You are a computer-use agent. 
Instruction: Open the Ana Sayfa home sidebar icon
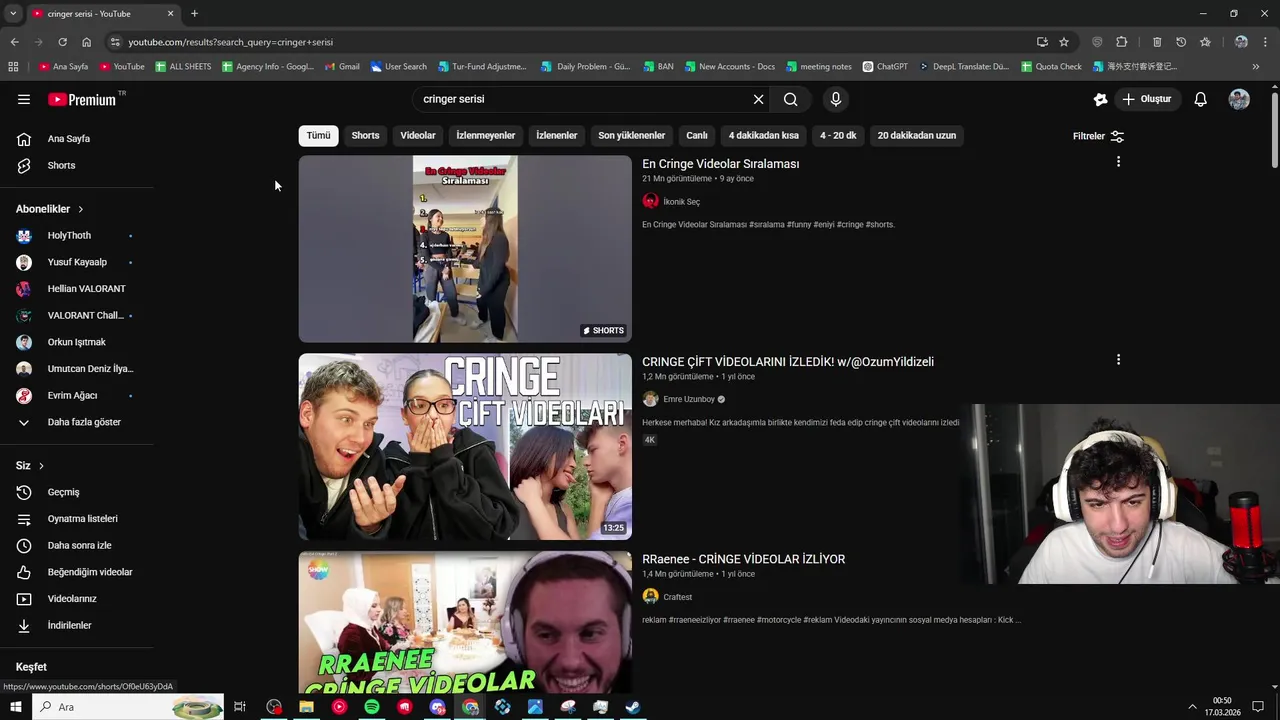(x=24, y=139)
